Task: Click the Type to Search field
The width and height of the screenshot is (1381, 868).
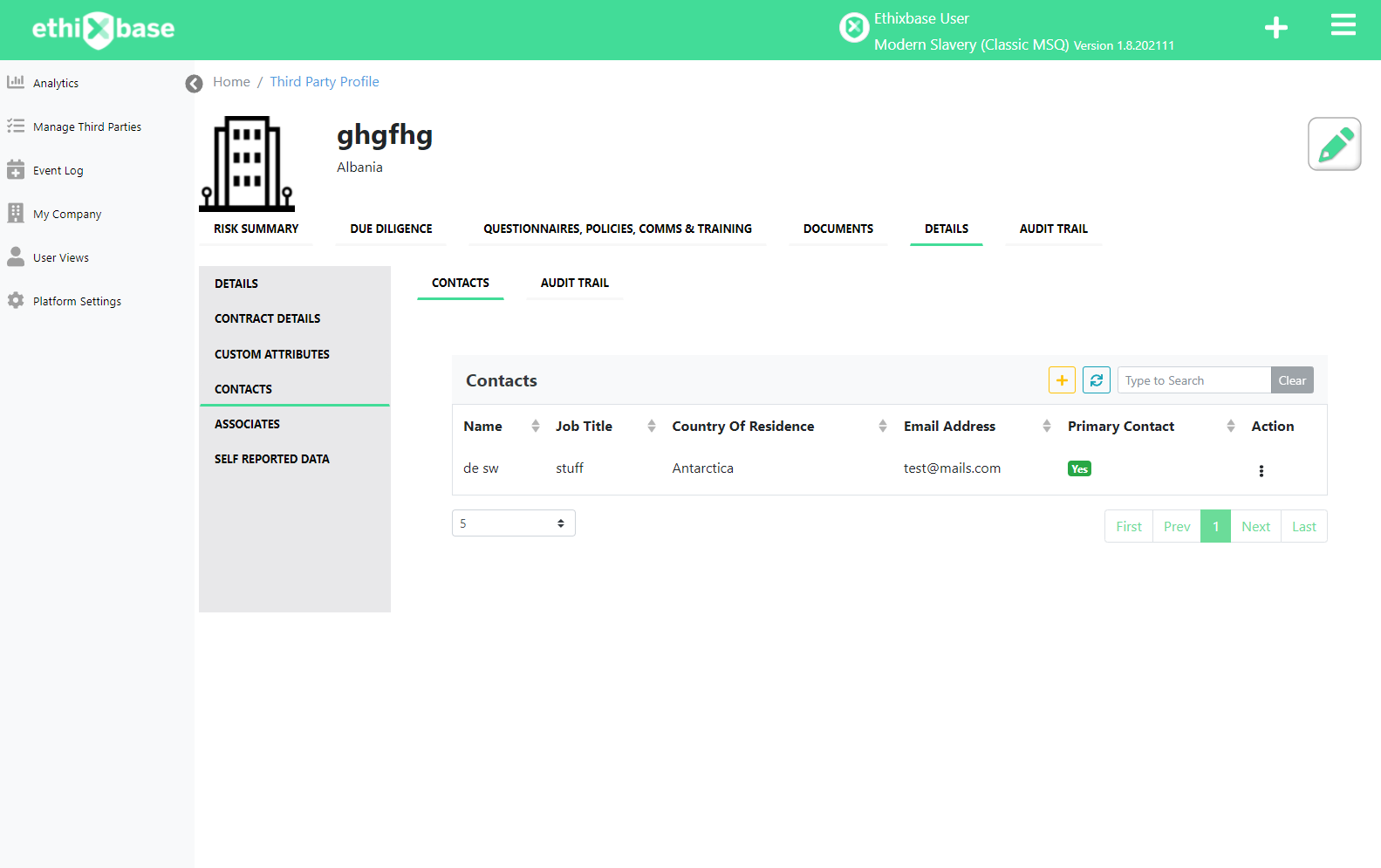Action: [1194, 380]
